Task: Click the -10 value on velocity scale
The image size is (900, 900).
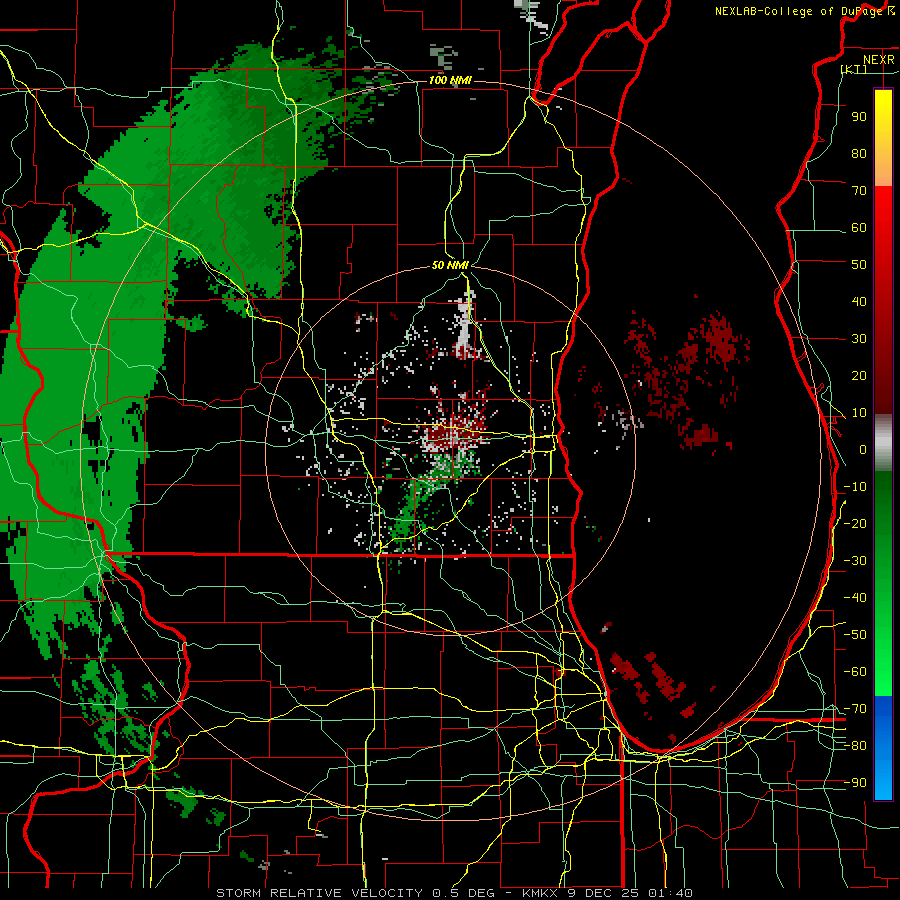Action: tap(855, 487)
